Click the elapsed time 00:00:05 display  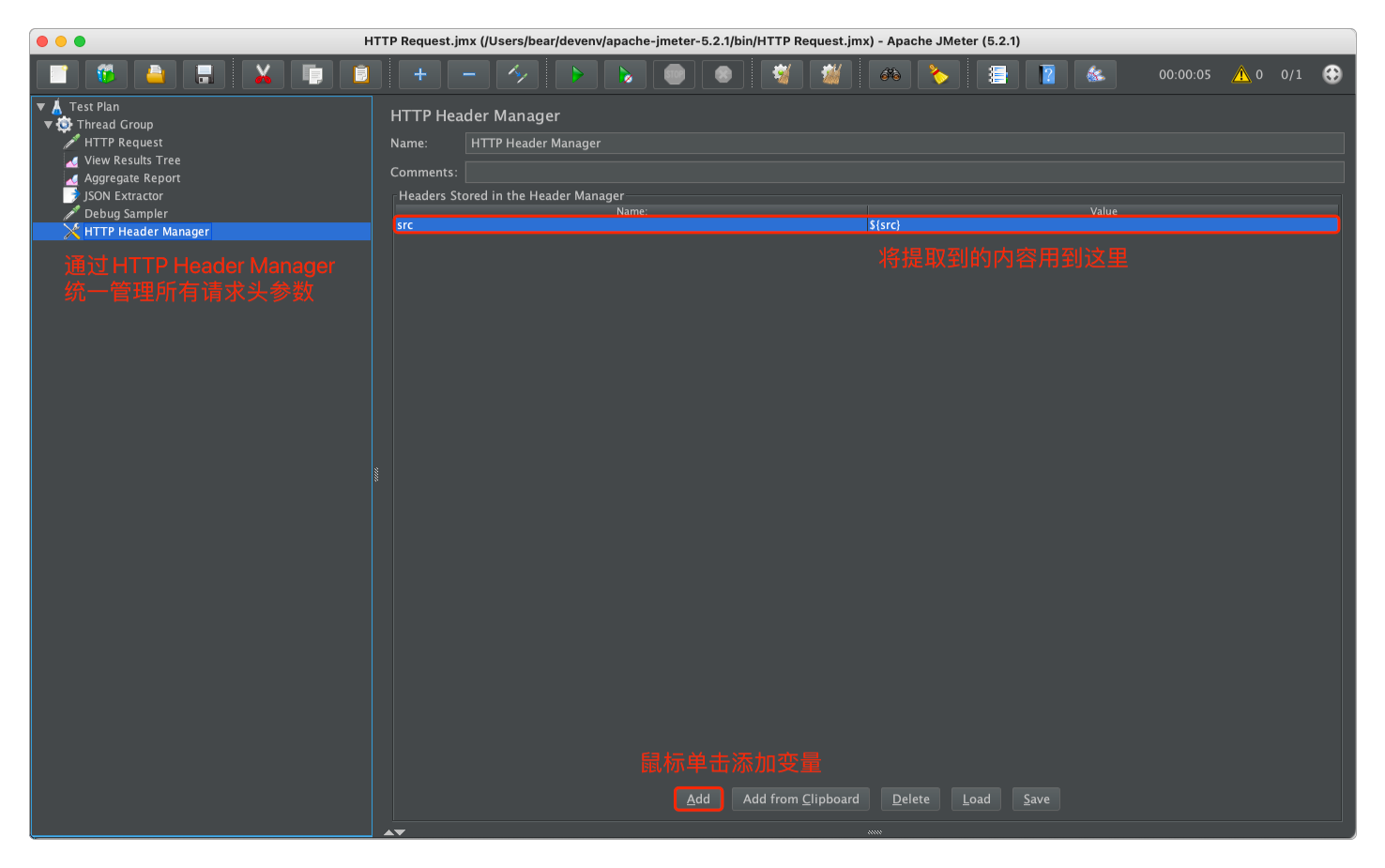pos(1184,75)
